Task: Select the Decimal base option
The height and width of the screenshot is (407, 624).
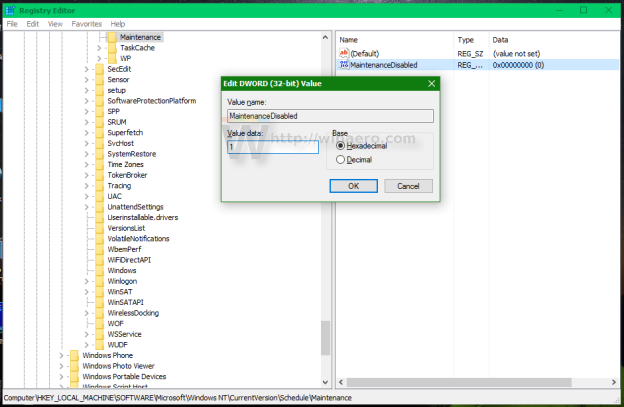Action: click(341, 159)
